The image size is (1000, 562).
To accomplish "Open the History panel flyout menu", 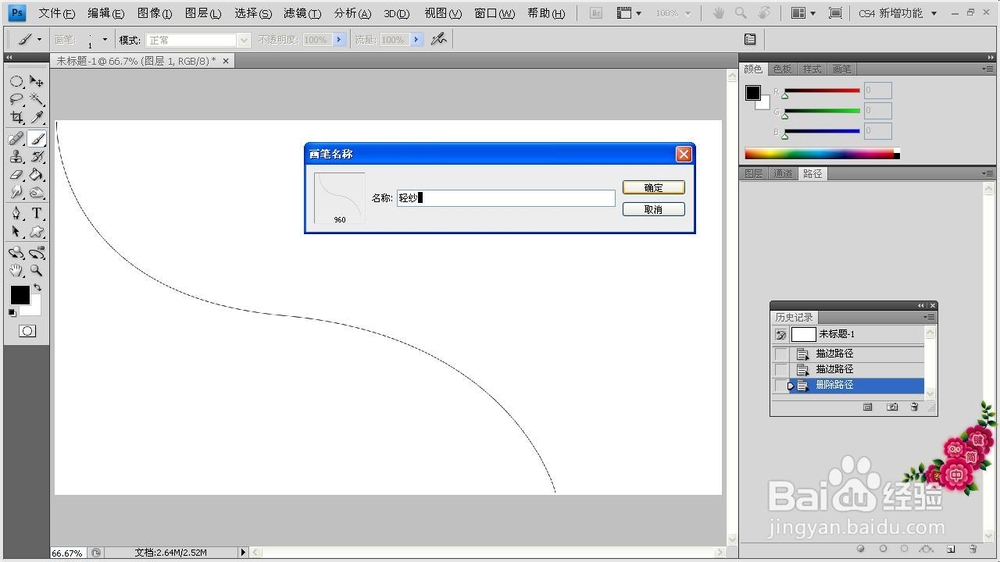I will click(929, 317).
